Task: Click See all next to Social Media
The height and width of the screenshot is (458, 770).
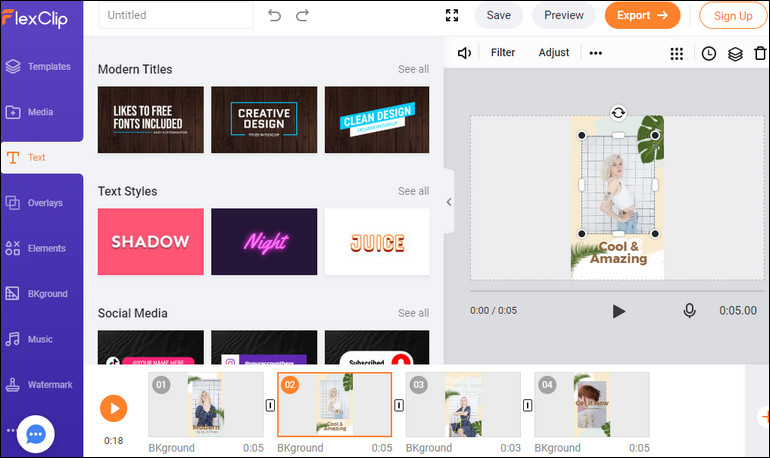Action: 413,313
